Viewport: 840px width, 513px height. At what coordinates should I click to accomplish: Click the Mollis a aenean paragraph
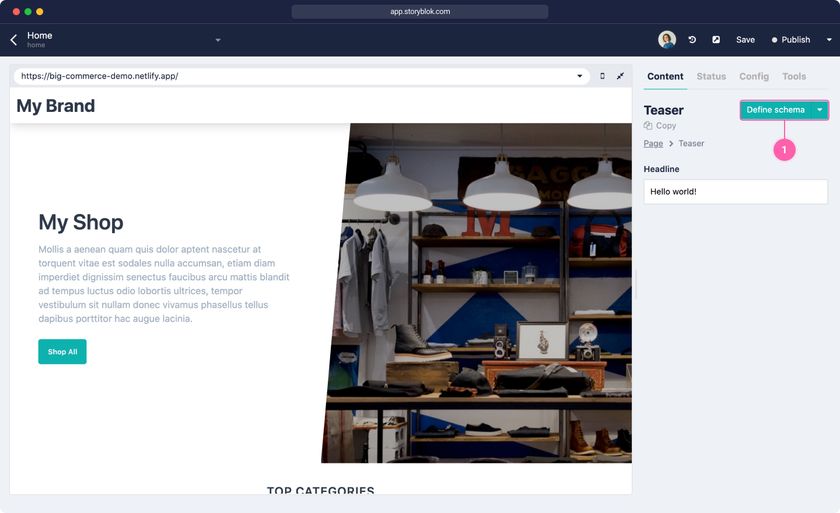[x=164, y=284]
